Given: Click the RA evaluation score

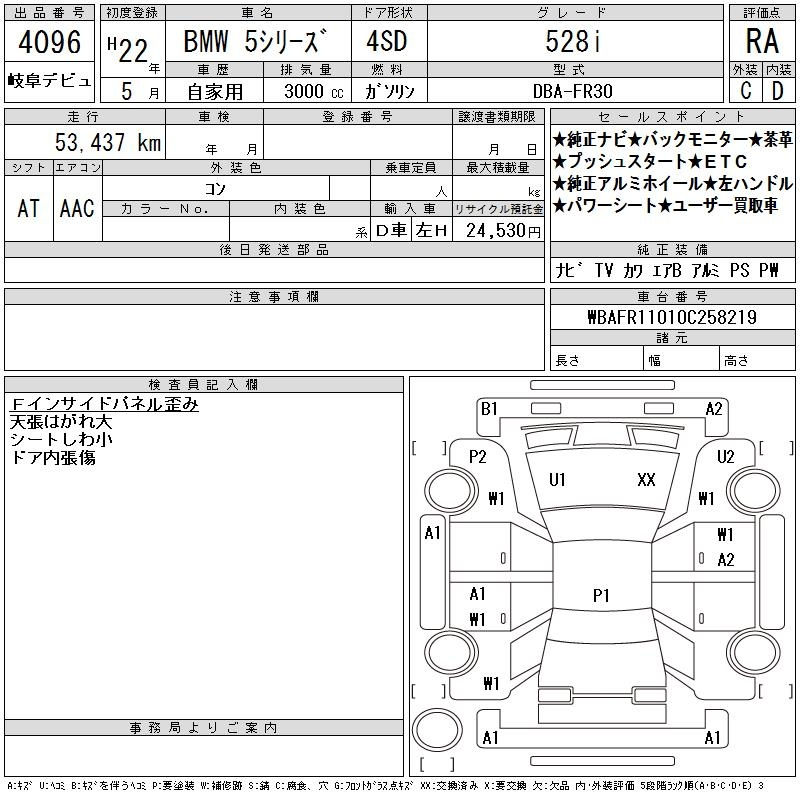Looking at the screenshot, I should (x=762, y=43).
